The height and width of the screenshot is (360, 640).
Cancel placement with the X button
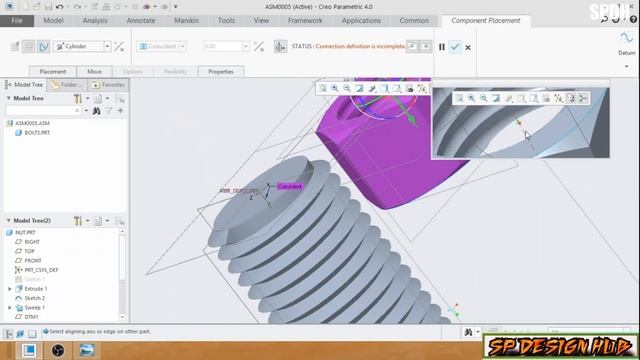(468, 47)
